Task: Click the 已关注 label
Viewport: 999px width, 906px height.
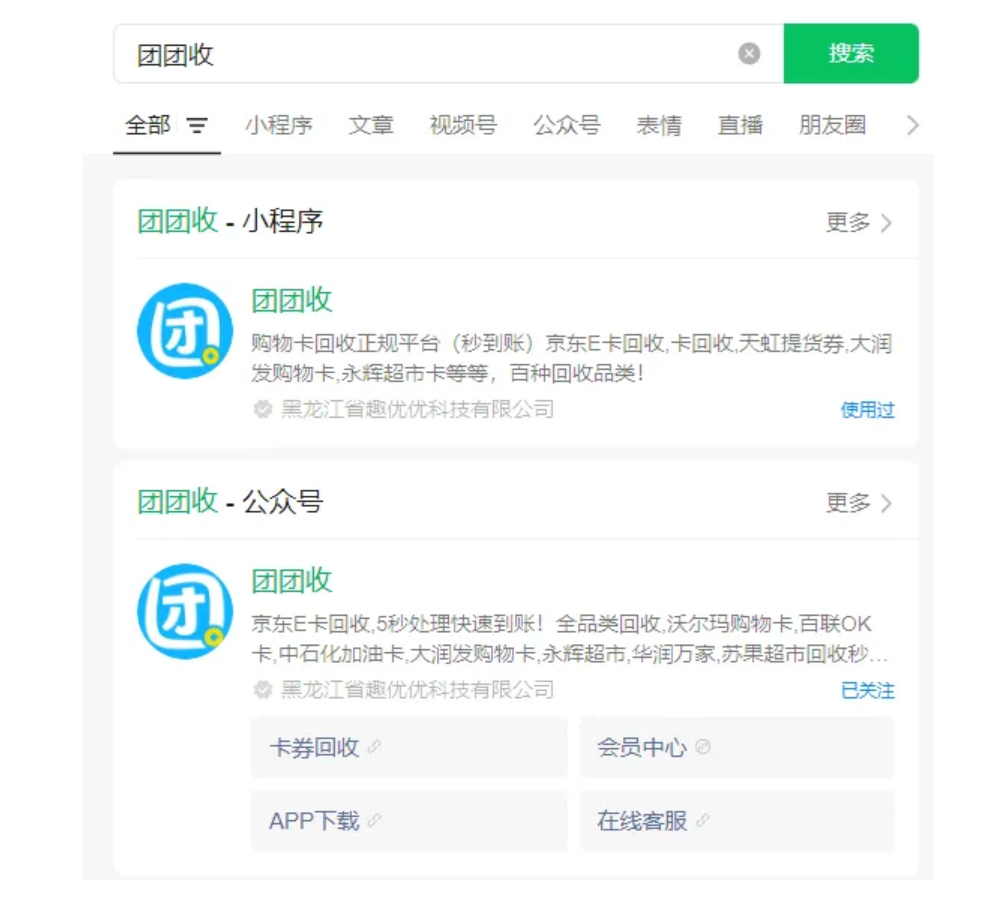Action: [x=868, y=690]
